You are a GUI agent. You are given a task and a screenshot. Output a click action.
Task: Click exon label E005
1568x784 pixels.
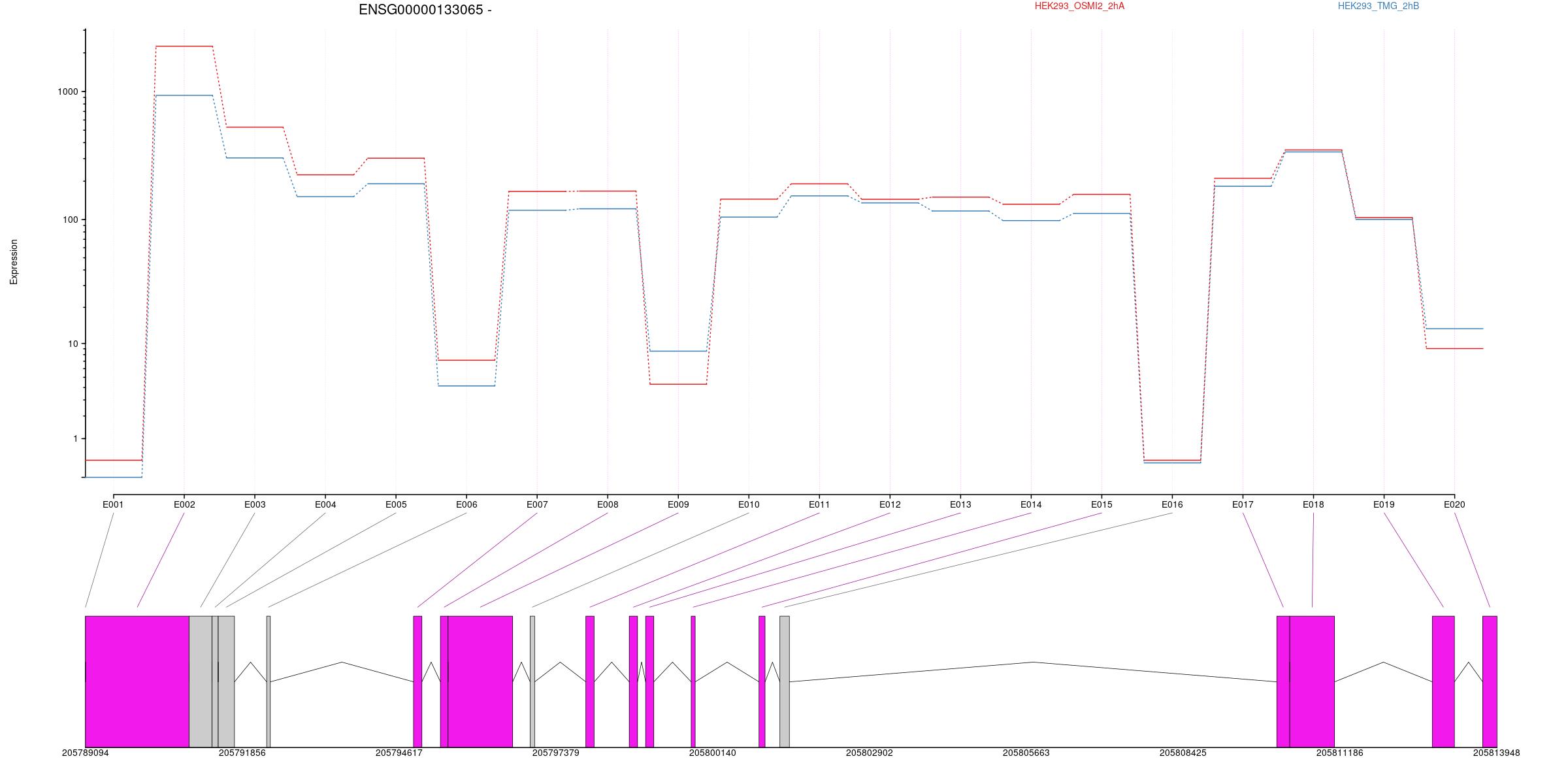(396, 504)
